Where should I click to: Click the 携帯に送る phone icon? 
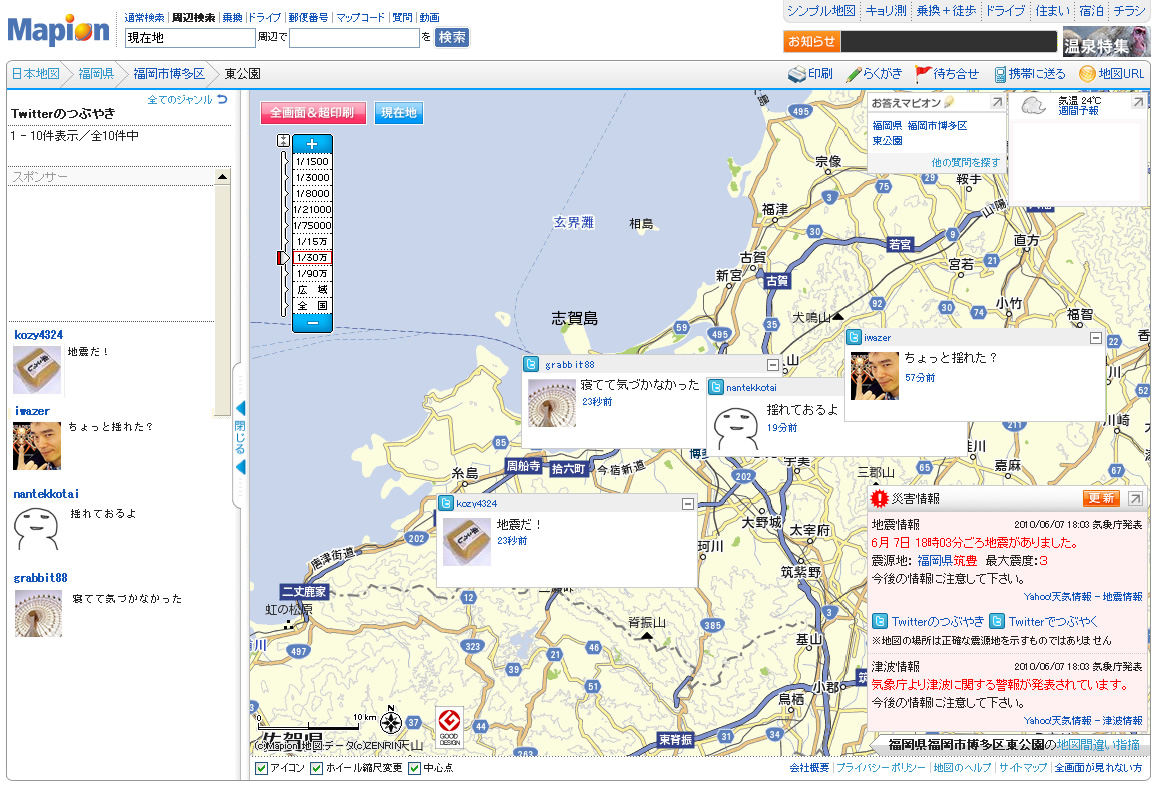pos(999,74)
